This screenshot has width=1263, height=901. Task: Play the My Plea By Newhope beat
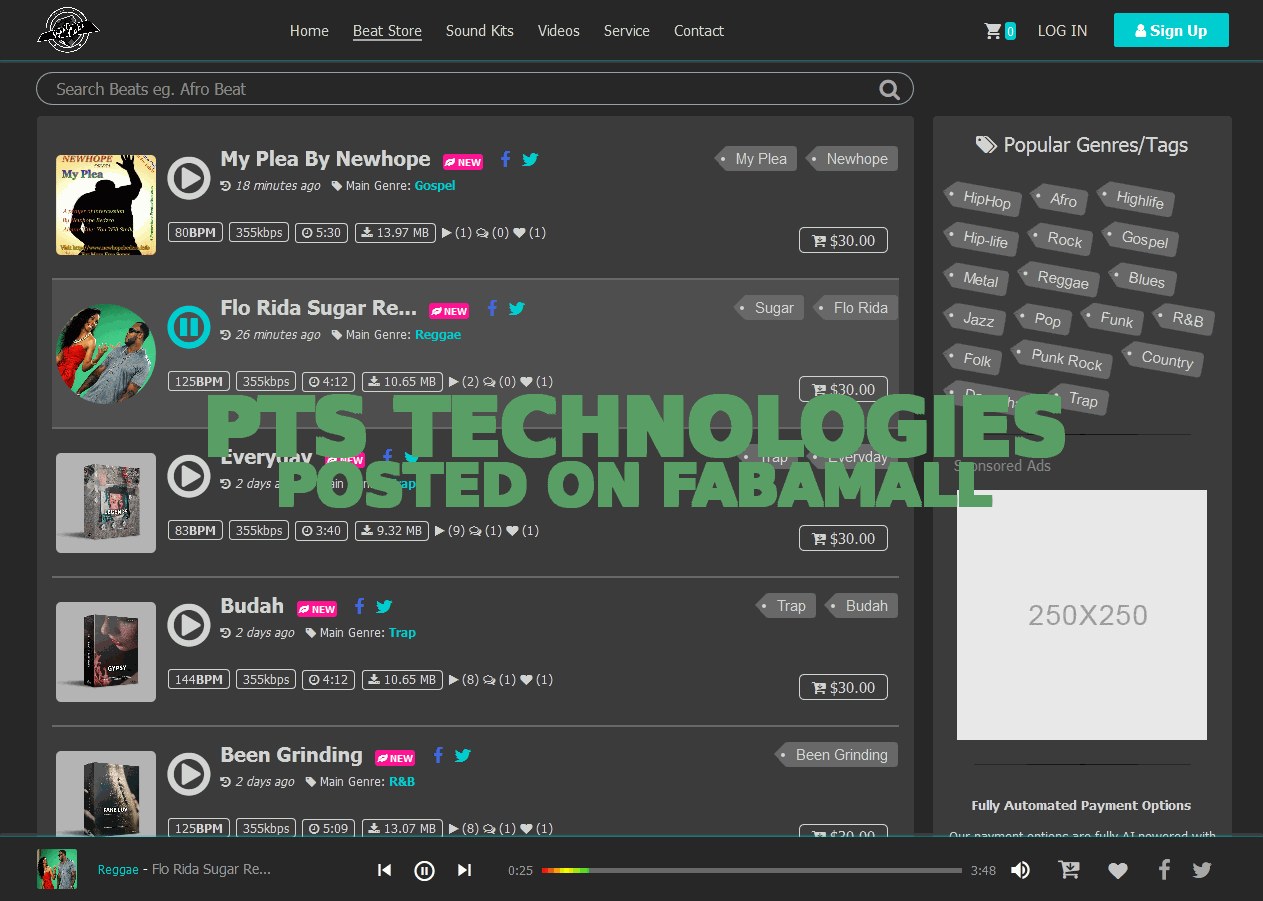[x=188, y=178]
